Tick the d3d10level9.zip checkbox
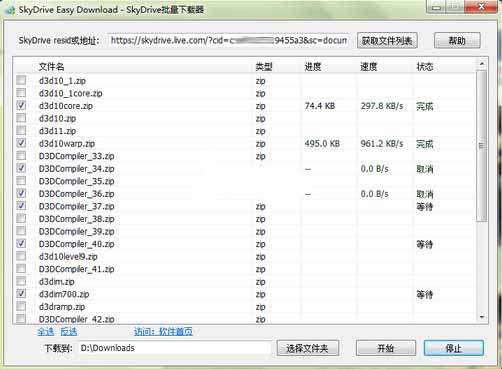Viewport: 502px width, 369px height. pyautogui.click(x=21, y=256)
